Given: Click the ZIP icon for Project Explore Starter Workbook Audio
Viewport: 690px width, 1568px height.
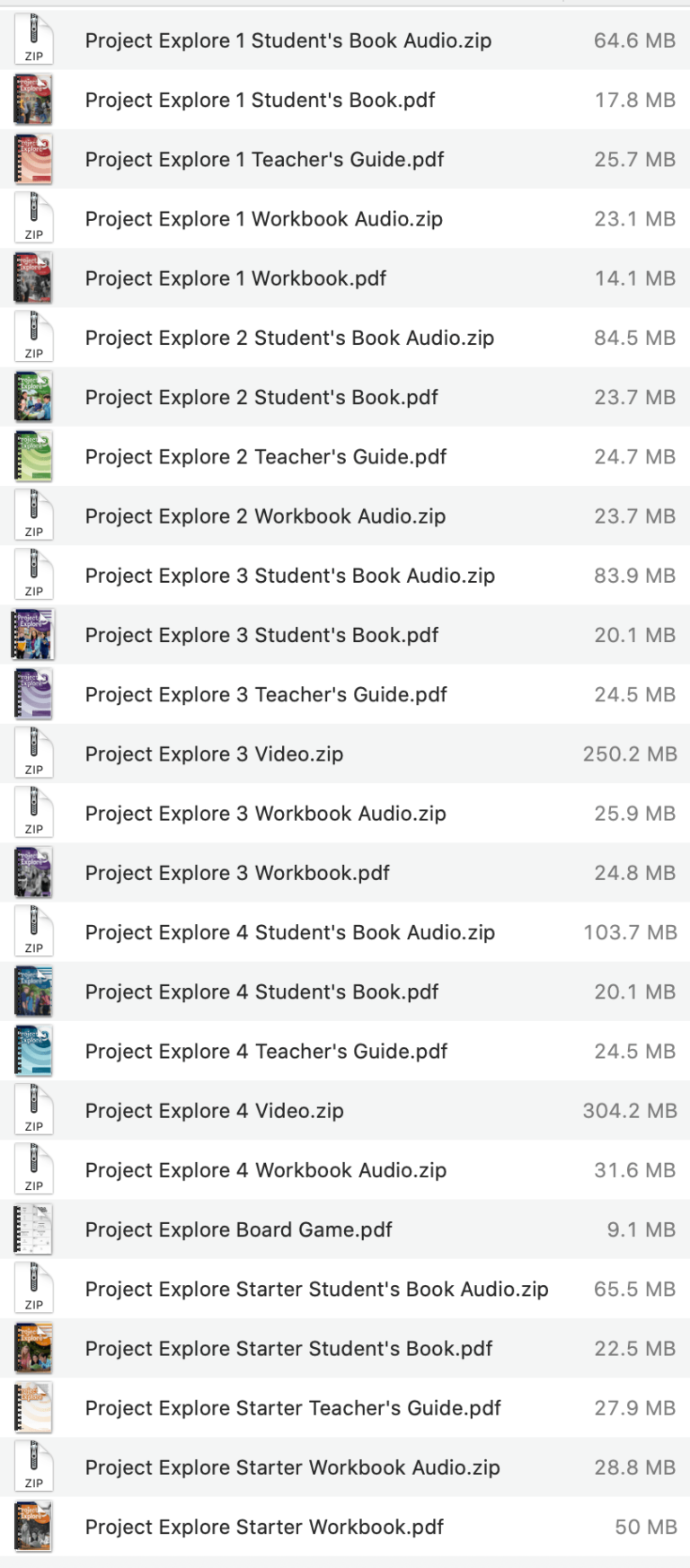Looking at the screenshot, I should tap(33, 1467).
